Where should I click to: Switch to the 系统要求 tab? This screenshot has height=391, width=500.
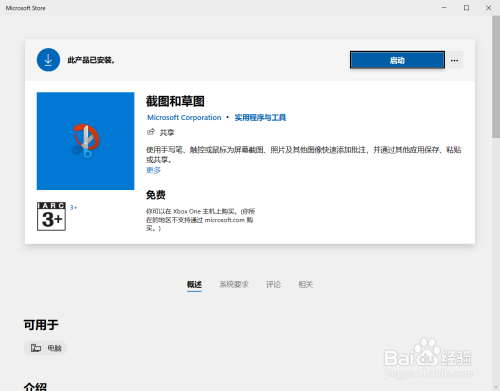[x=234, y=284]
